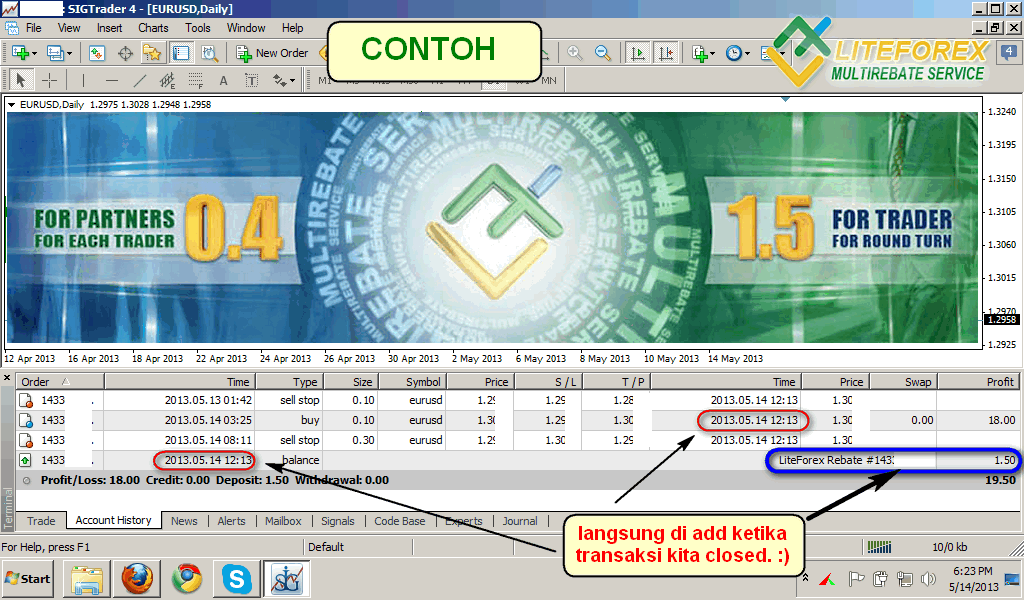Switch to the Mailbox tab
Image resolution: width=1024 pixels, height=600 pixels.
pos(283,521)
